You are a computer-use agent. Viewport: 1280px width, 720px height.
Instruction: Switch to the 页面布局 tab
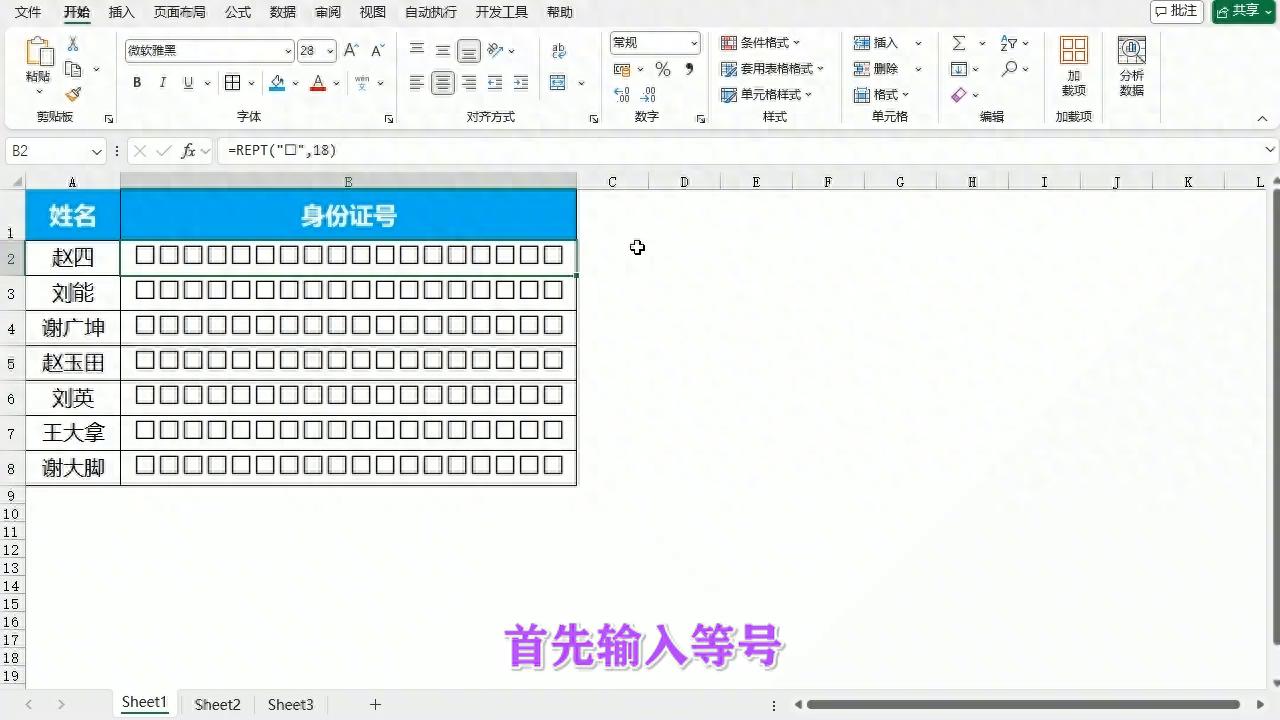(180, 12)
